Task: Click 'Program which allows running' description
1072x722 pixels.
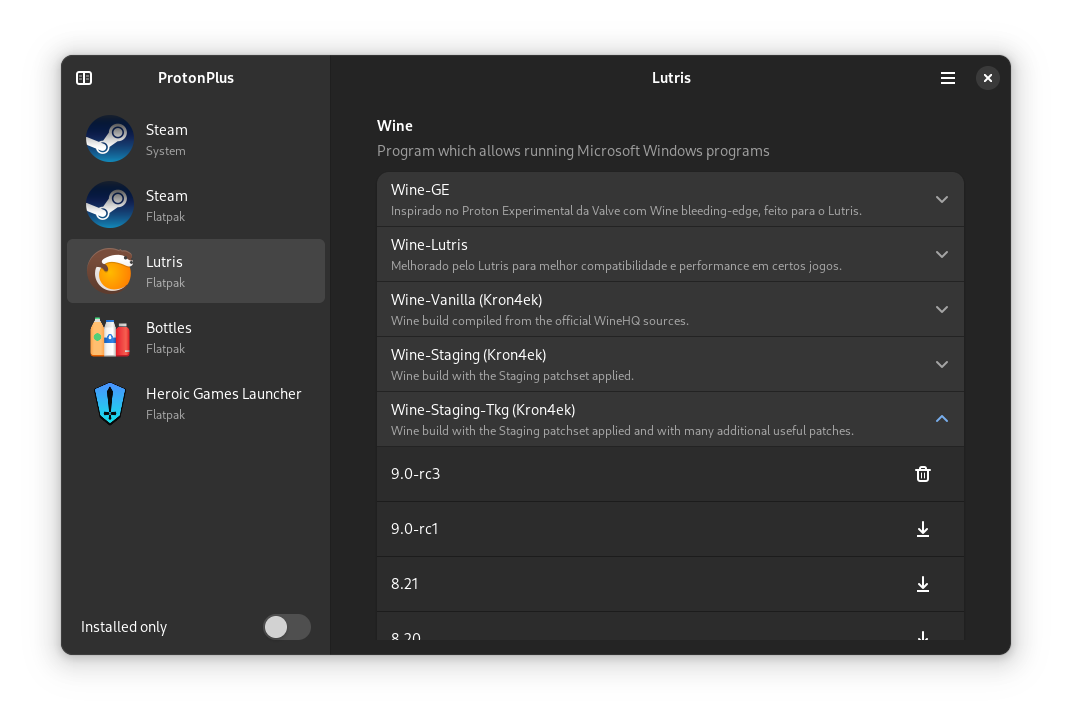Action: pyautogui.click(x=573, y=151)
